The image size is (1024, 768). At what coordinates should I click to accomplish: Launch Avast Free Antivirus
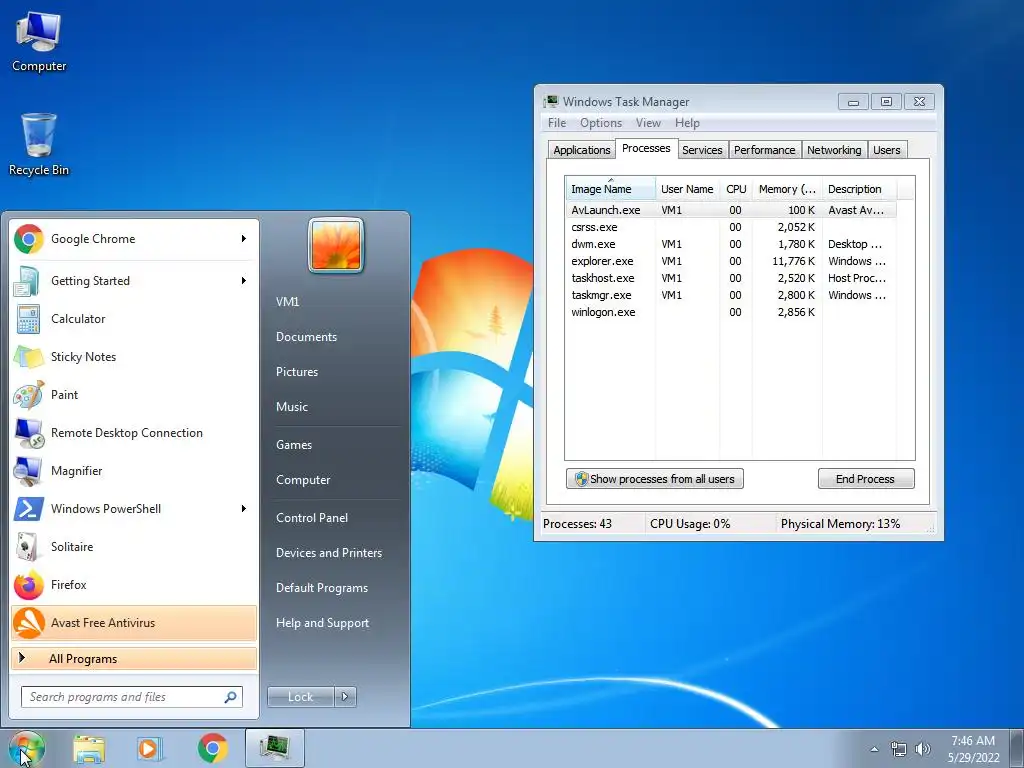134,622
